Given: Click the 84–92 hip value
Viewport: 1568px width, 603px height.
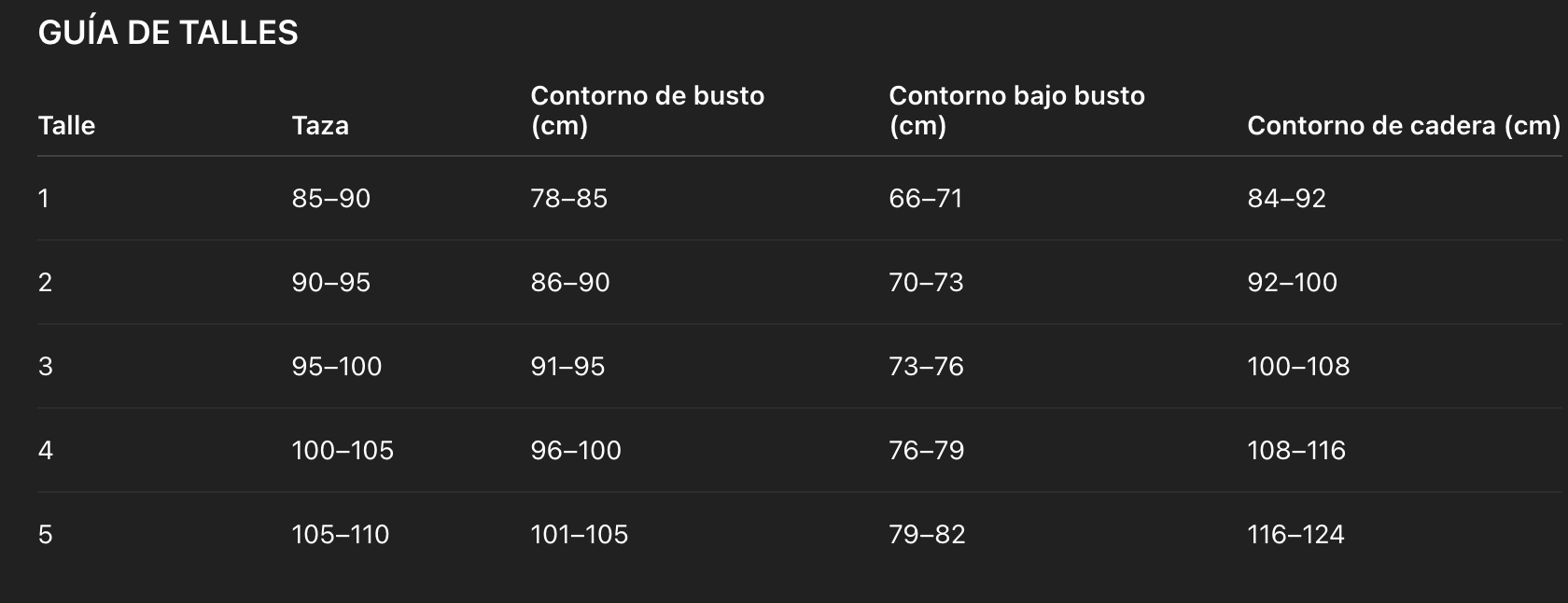Looking at the screenshot, I should click(x=1286, y=198).
